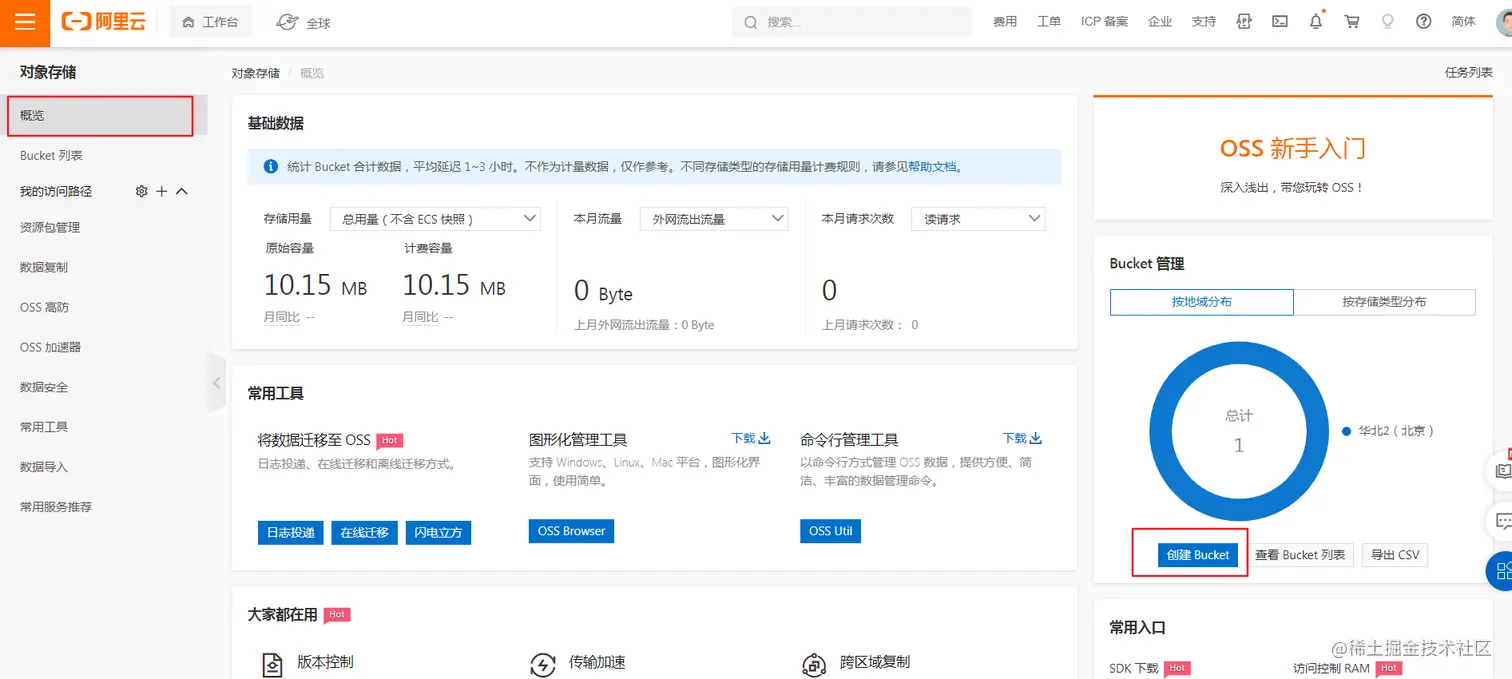Click the OSS Util button
Image resolution: width=1512 pixels, height=679 pixels.
[x=830, y=531]
